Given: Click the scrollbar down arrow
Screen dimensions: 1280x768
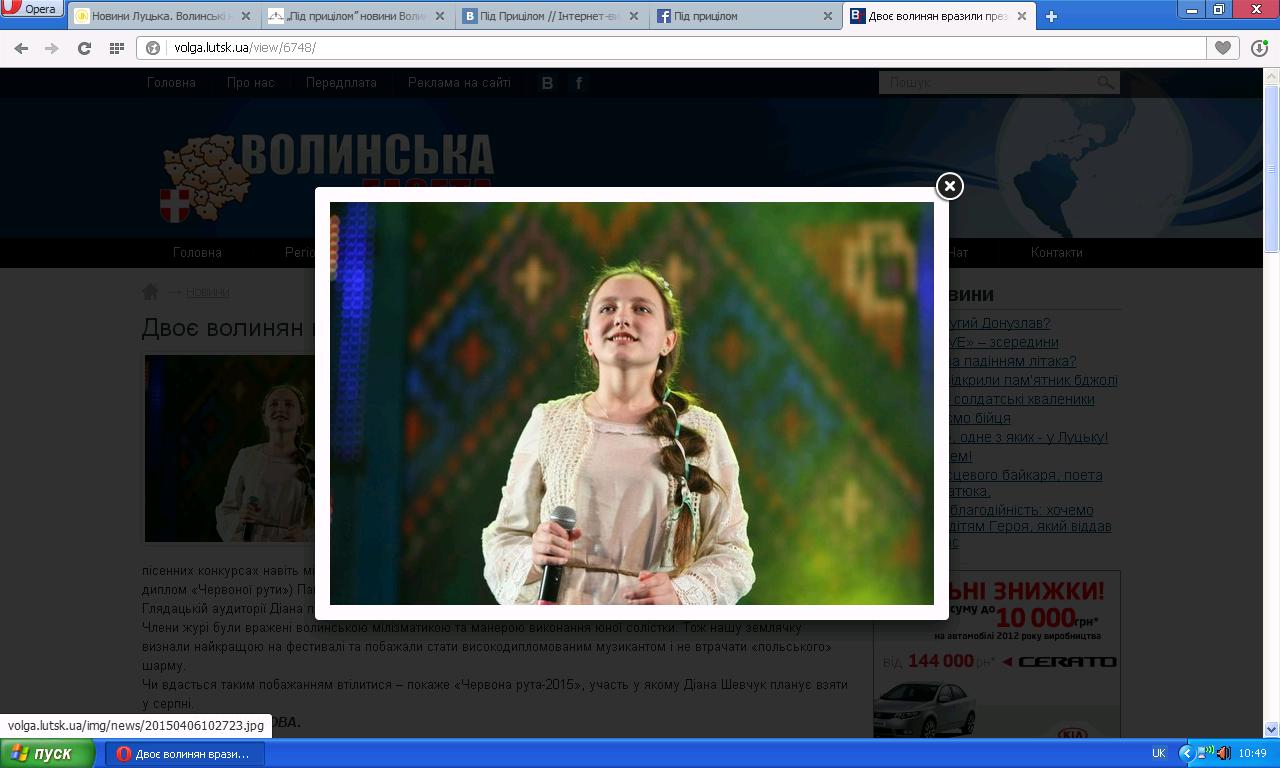Looking at the screenshot, I should (1272, 730).
